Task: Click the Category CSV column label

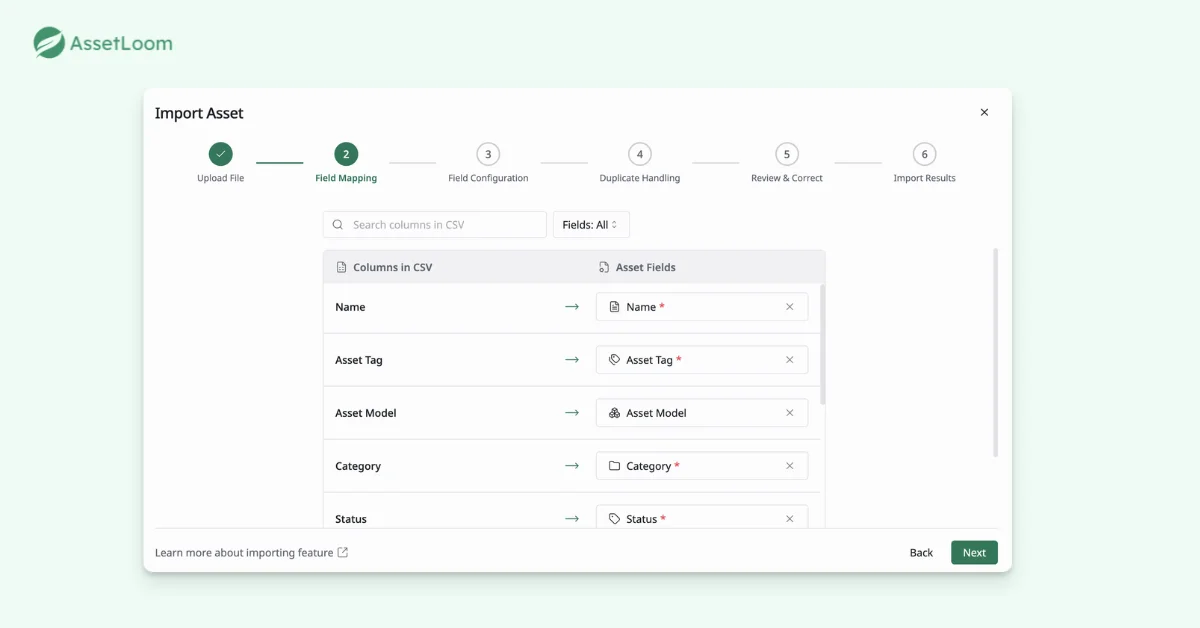Action: pyautogui.click(x=358, y=466)
